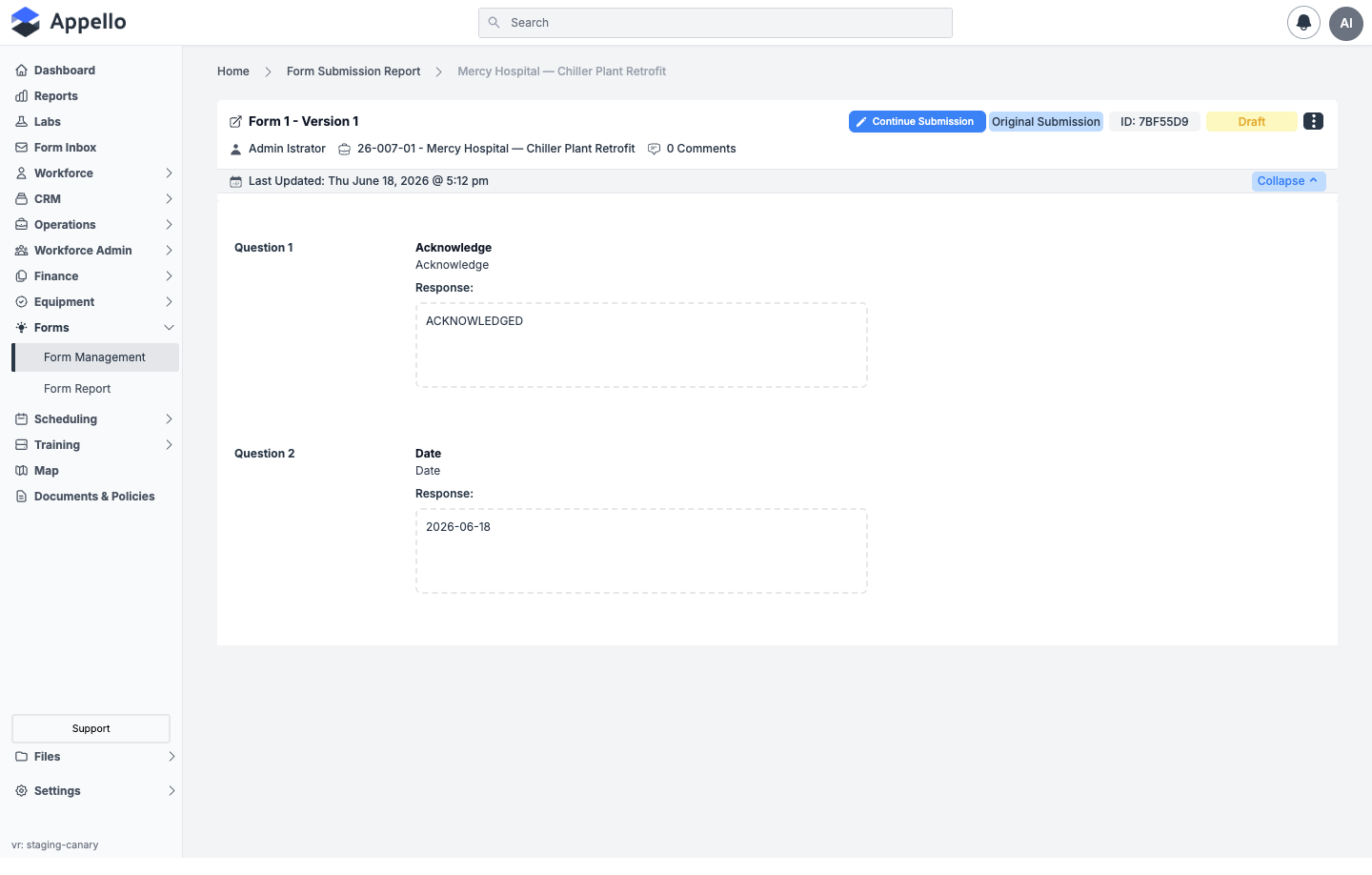Screen dimensions: 1372x875
Task: Open notifications bell icon
Action: point(1303,23)
